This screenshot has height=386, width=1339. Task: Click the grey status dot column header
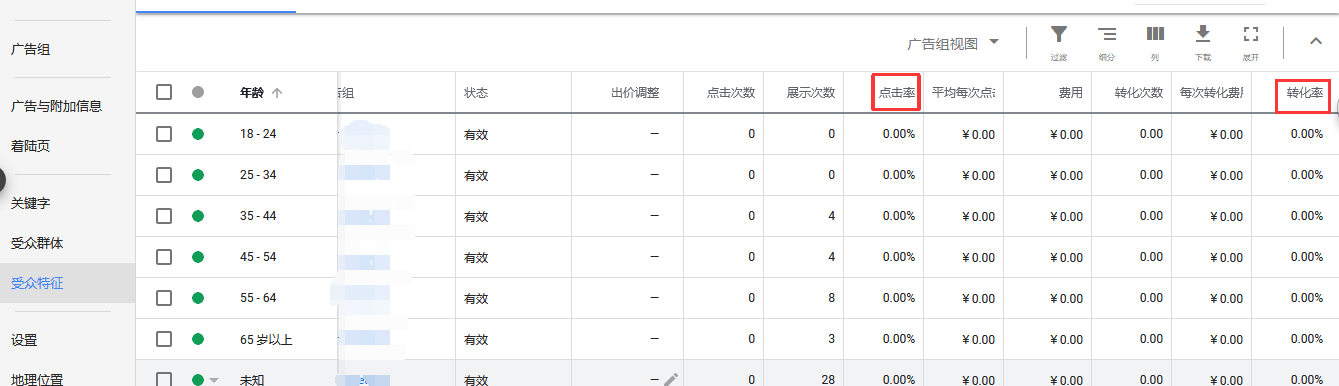tap(198, 92)
